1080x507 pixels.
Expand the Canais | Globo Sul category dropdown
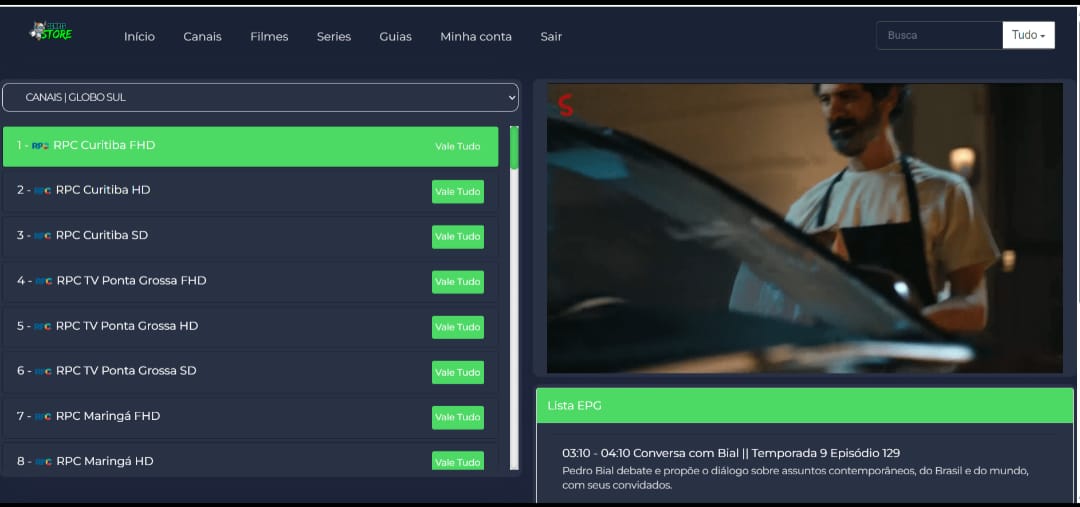coord(260,97)
